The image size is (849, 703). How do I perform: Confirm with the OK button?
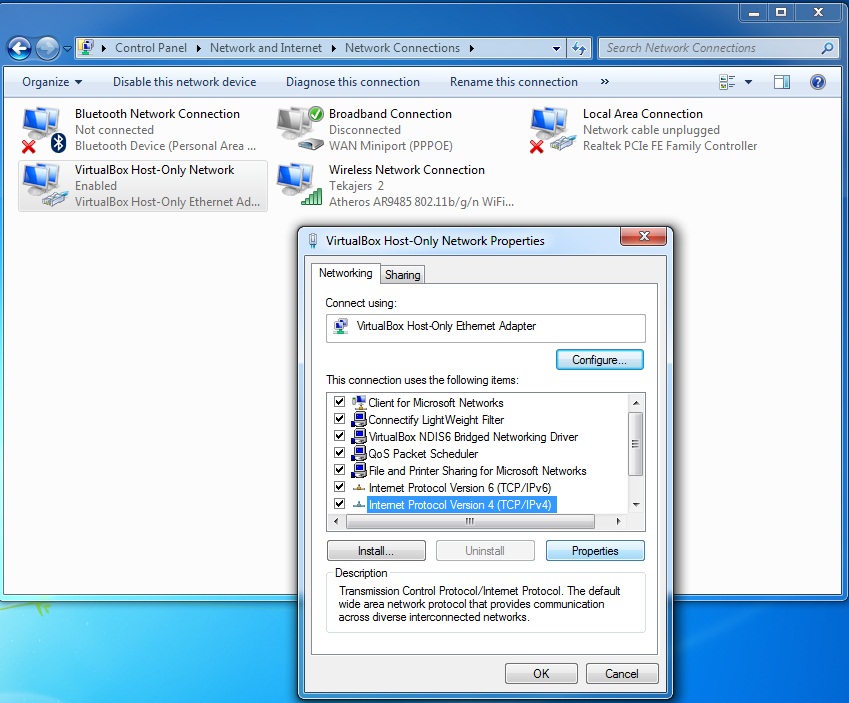pos(541,674)
